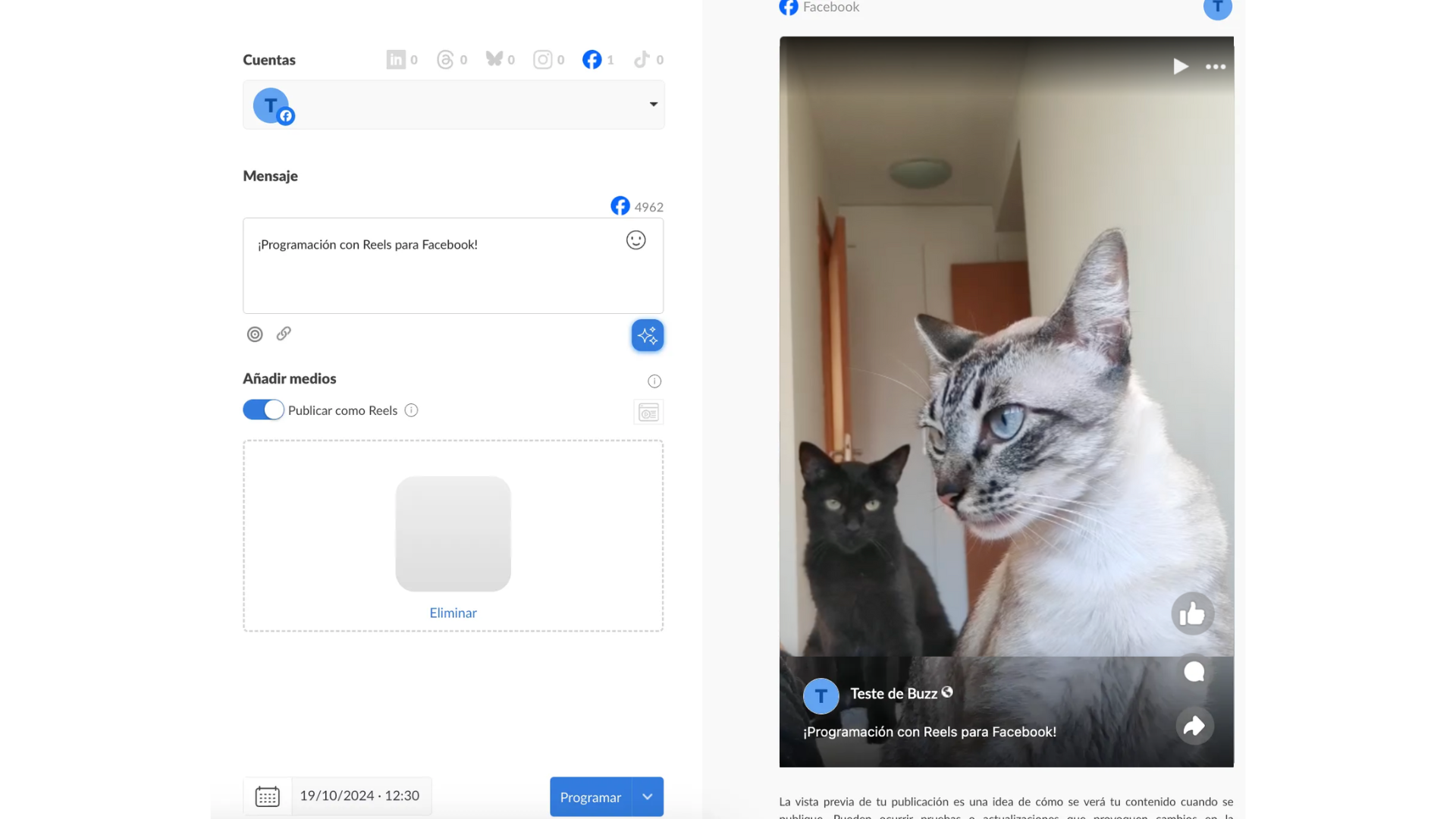Click into the Mensaje text field
This screenshot has height=819, width=1456.
pyautogui.click(x=453, y=265)
